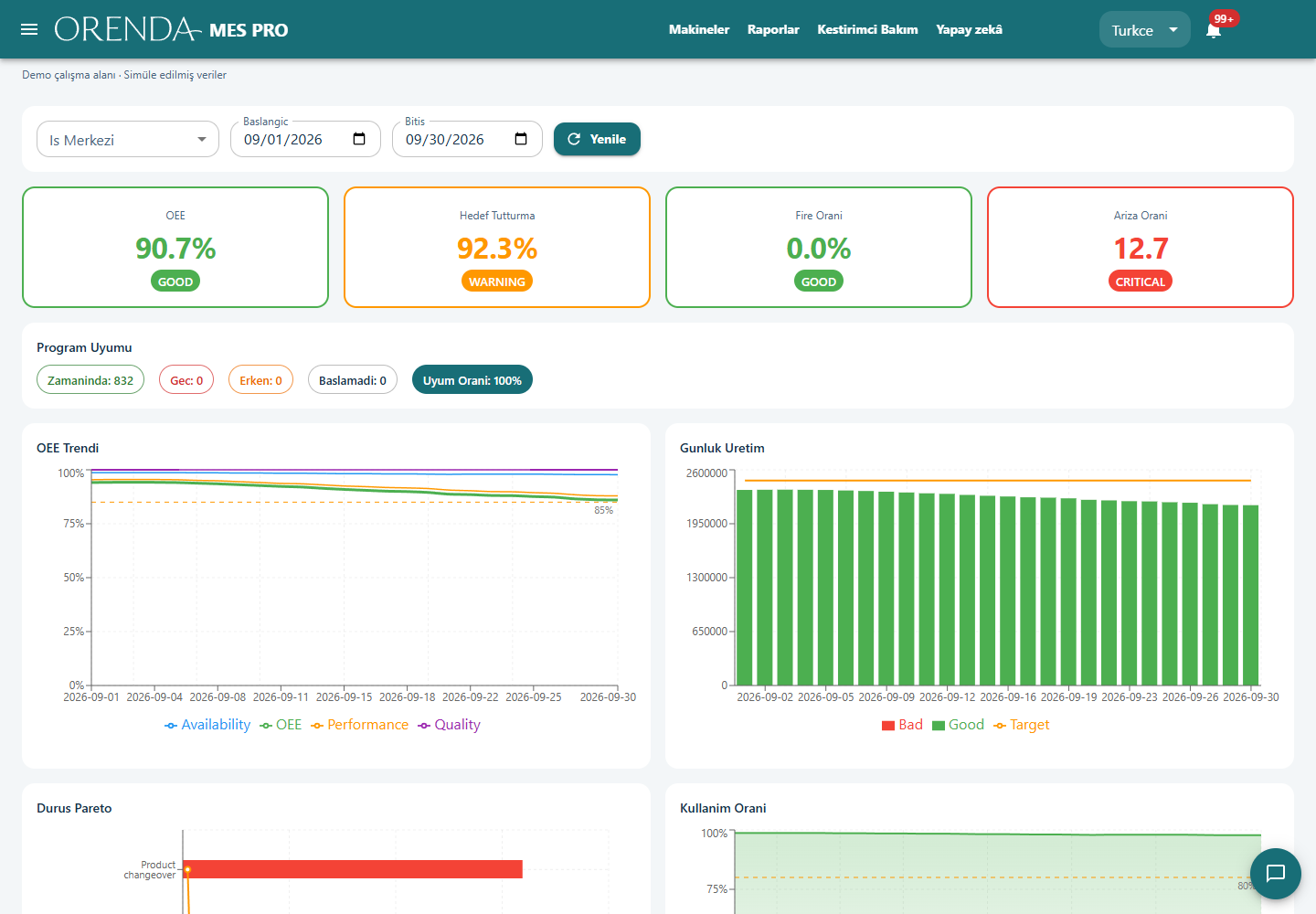Toggle Bad series in Gunluk Uretim legend
Image resolution: width=1316 pixels, height=914 pixels.
pos(902,725)
